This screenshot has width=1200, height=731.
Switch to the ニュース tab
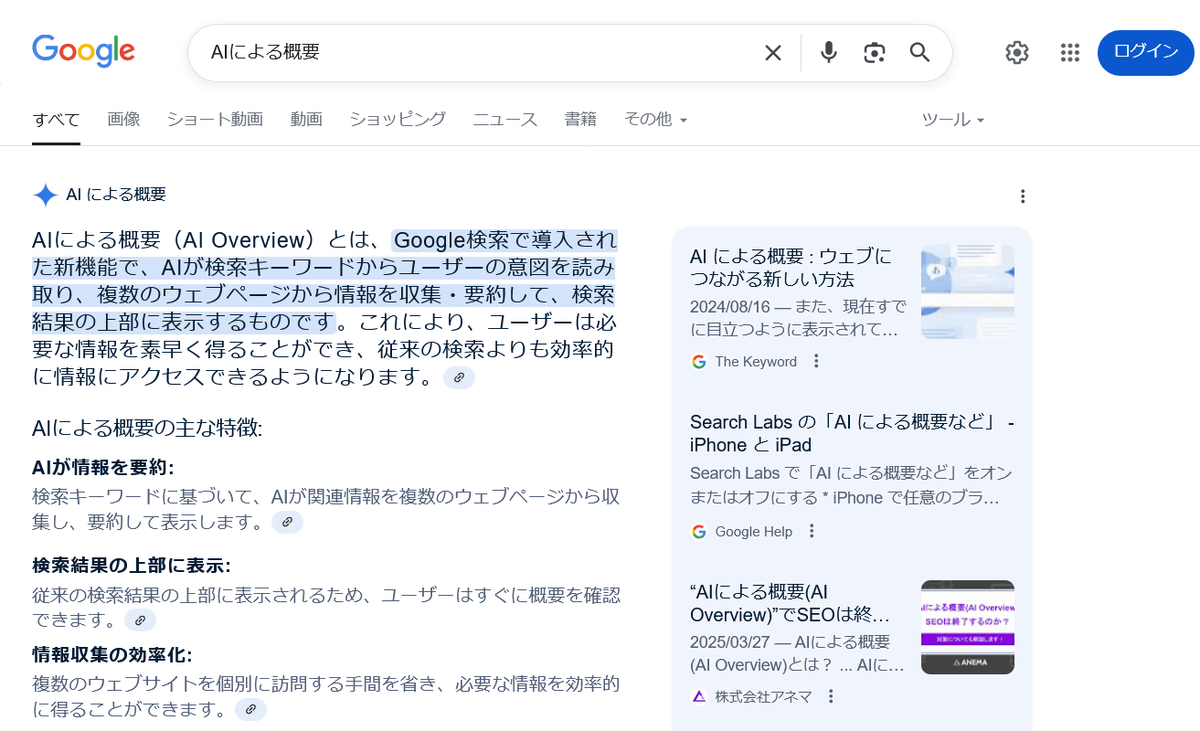tap(505, 119)
